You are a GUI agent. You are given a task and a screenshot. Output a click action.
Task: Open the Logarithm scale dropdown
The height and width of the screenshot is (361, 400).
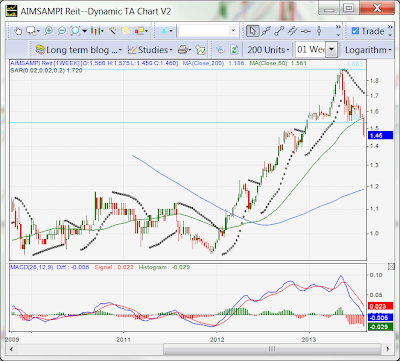pos(368,50)
